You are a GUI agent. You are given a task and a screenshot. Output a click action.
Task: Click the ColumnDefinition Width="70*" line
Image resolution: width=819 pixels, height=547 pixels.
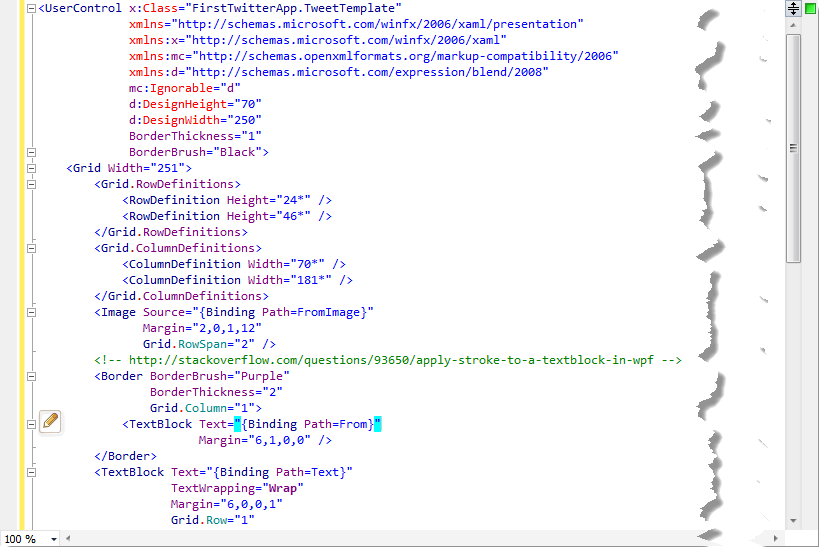coord(234,264)
